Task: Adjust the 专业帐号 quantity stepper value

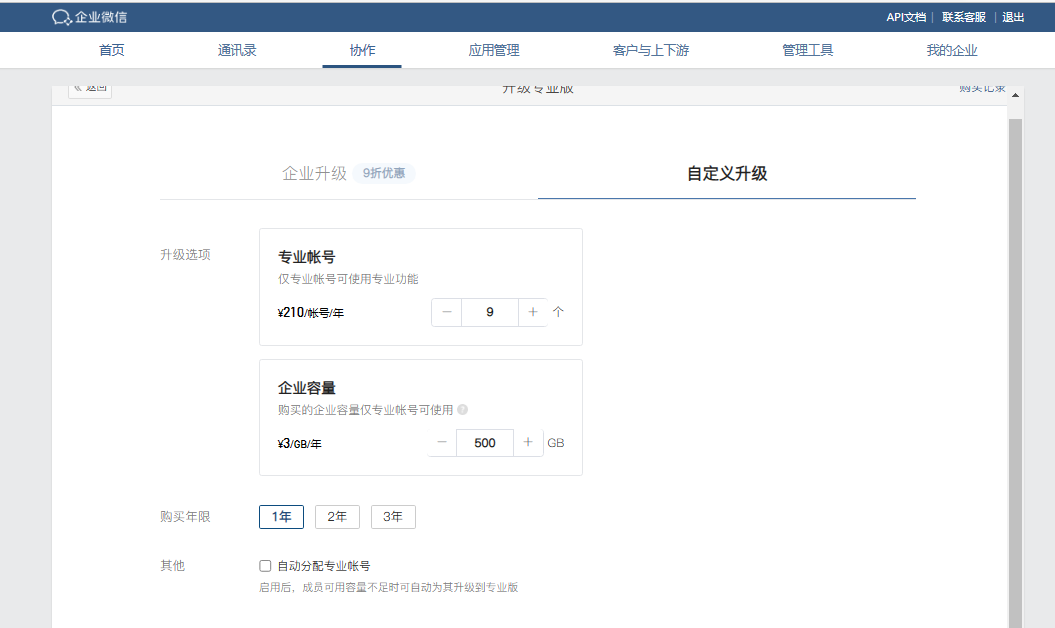Action: 489,312
